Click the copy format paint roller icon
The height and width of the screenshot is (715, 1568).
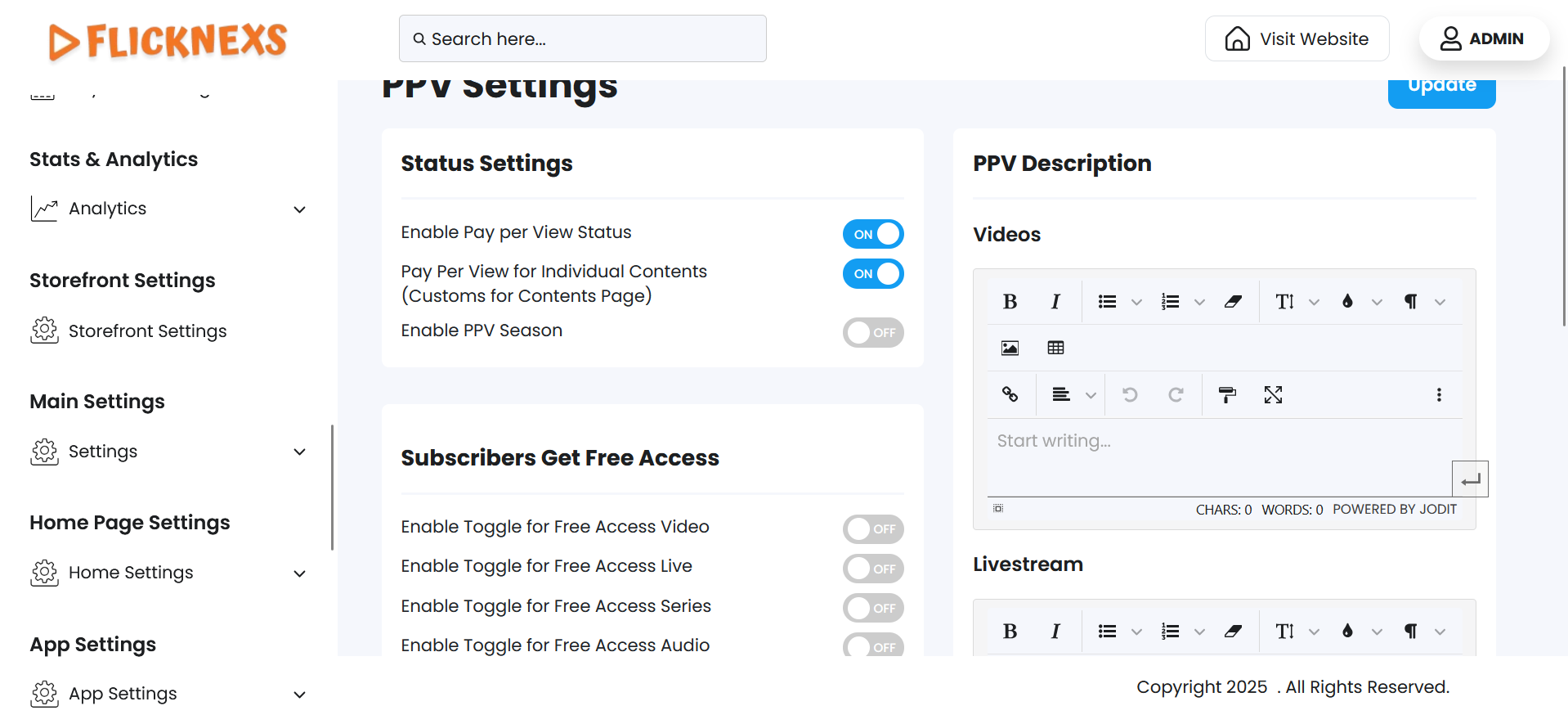pyautogui.click(x=1227, y=395)
